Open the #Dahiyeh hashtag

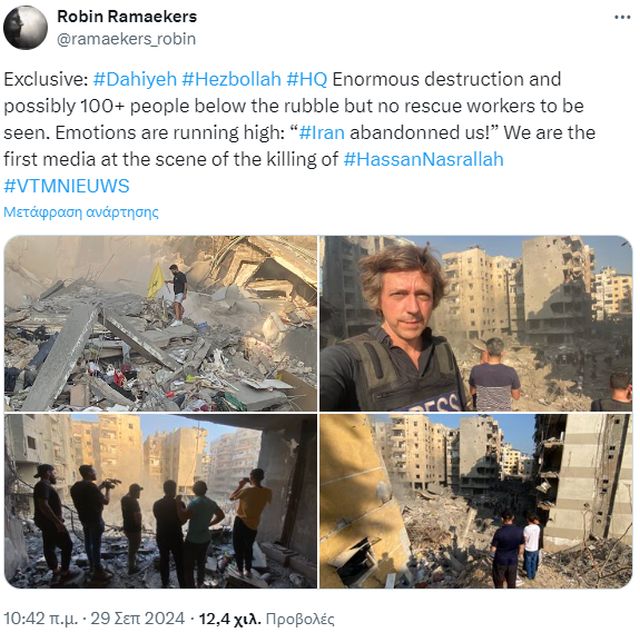(x=135, y=79)
